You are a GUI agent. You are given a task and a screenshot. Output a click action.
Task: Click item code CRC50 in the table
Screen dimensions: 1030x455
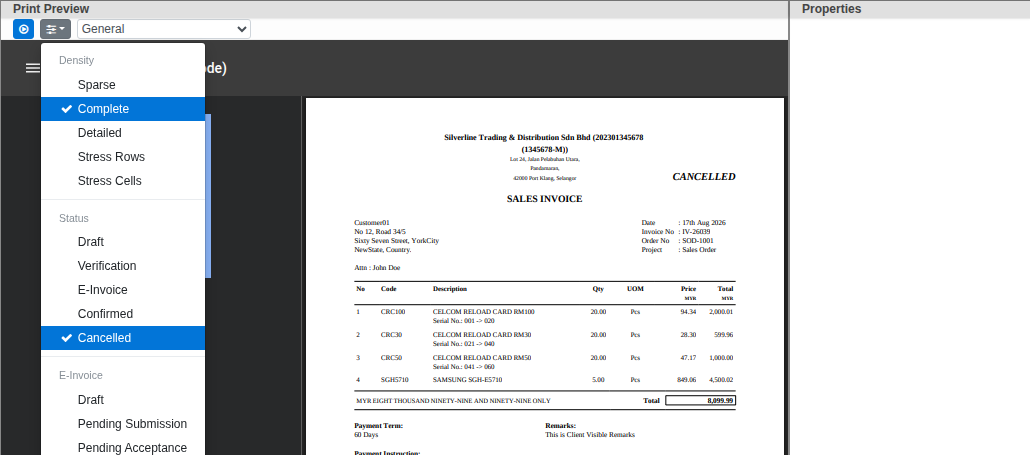(x=392, y=358)
